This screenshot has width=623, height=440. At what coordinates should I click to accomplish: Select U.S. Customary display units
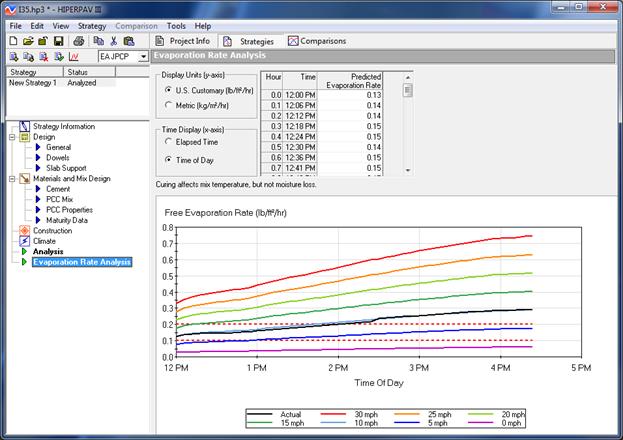point(168,90)
